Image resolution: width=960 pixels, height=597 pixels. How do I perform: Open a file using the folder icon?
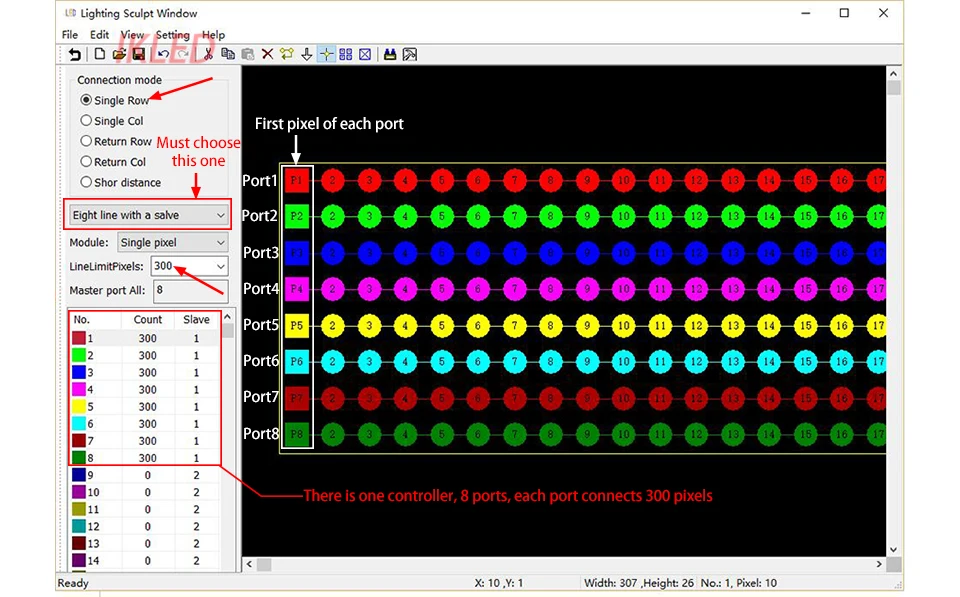[x=119, y=54]
